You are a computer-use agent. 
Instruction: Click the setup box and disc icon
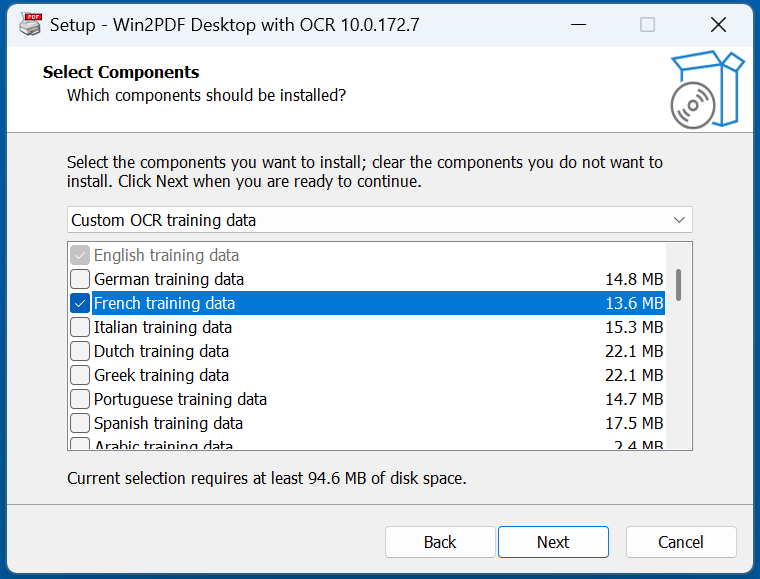(x=705, y=90)
